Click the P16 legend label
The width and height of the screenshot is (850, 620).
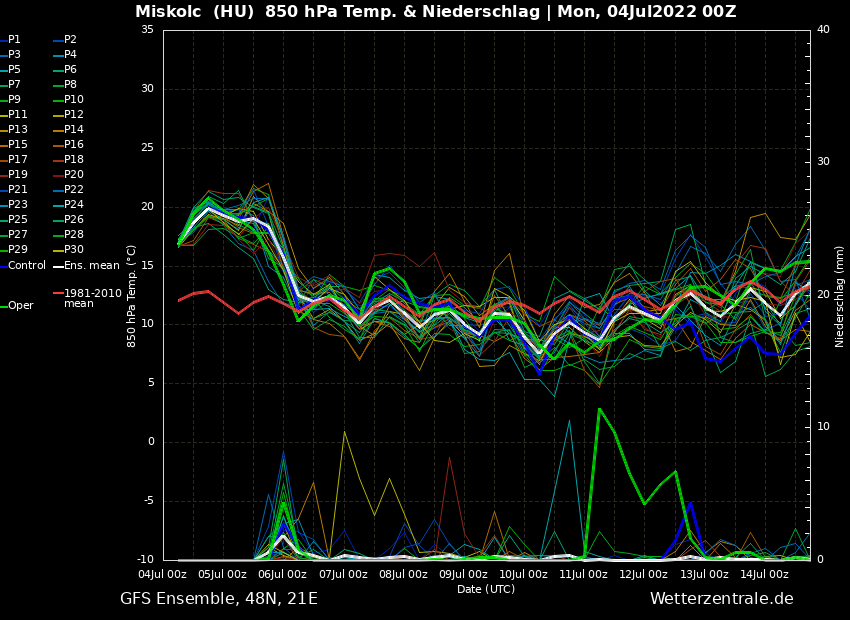73,145
